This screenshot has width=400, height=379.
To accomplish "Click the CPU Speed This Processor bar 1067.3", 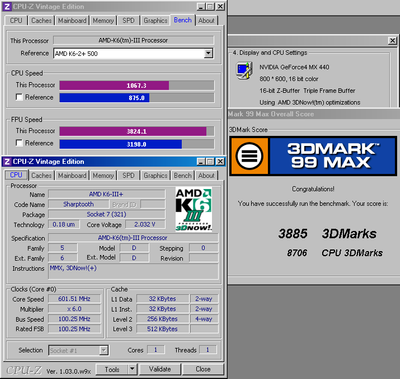I will (137, 85).
